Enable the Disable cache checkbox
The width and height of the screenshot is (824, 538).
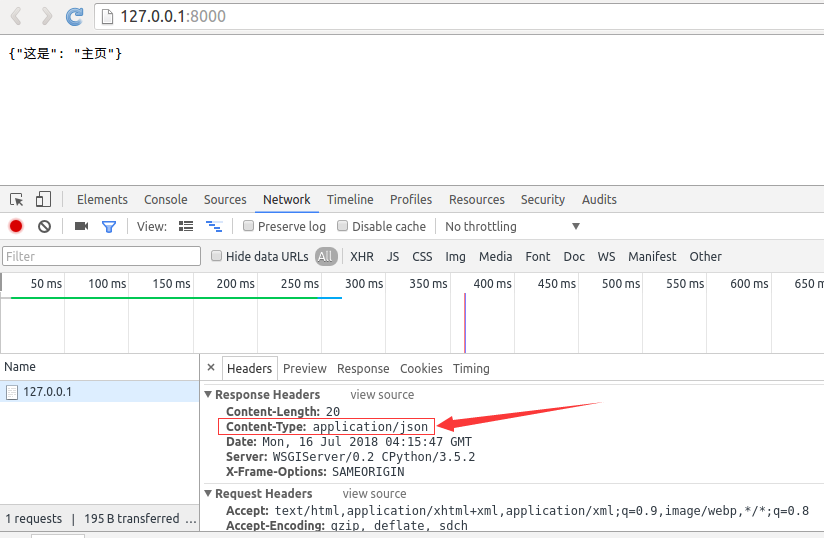pyautogui.click(x=342, y=226)
